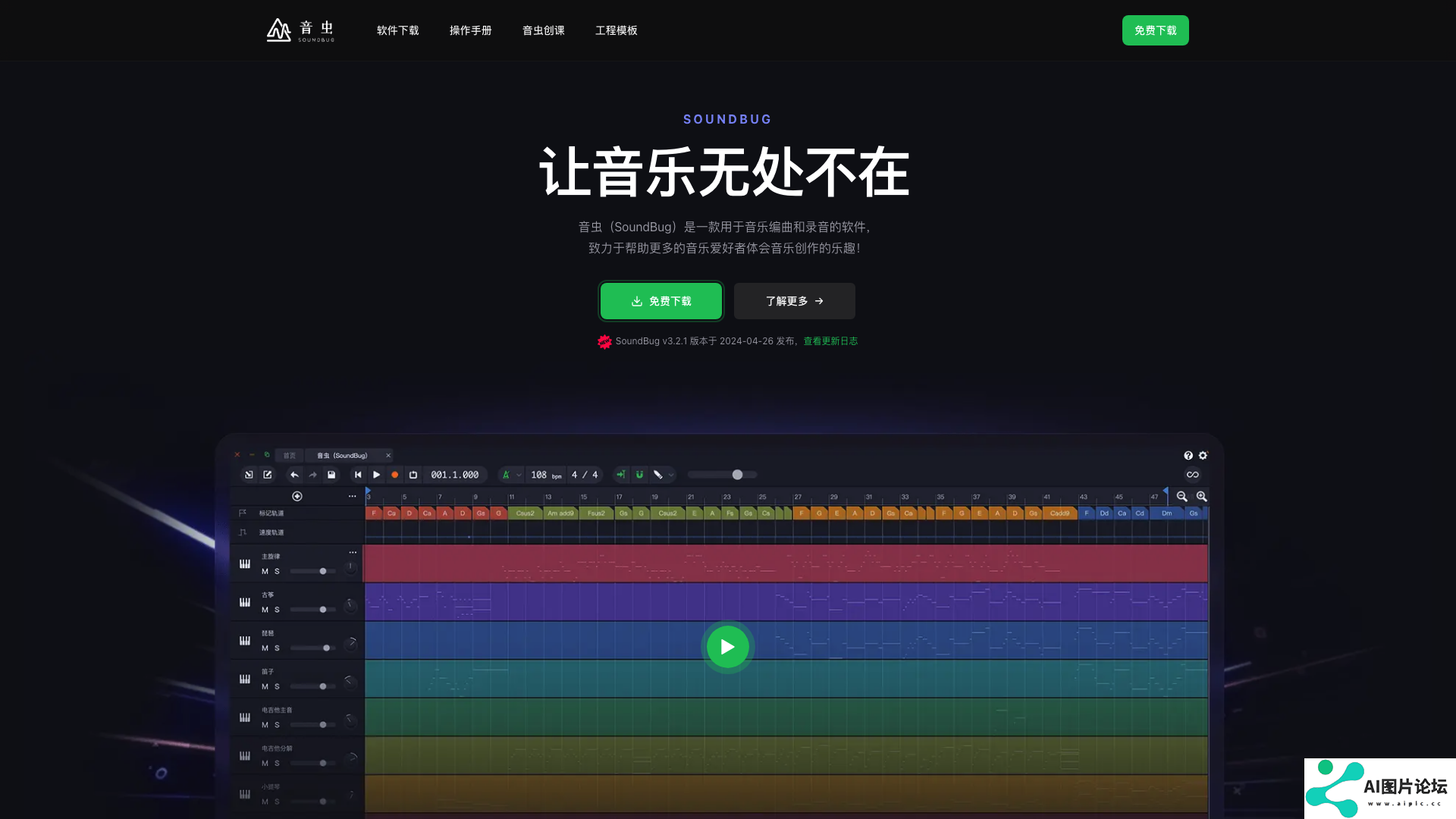Open the 软件下载 nav menu item
This screenshot has width=1456, height=819.
point(397,30)
